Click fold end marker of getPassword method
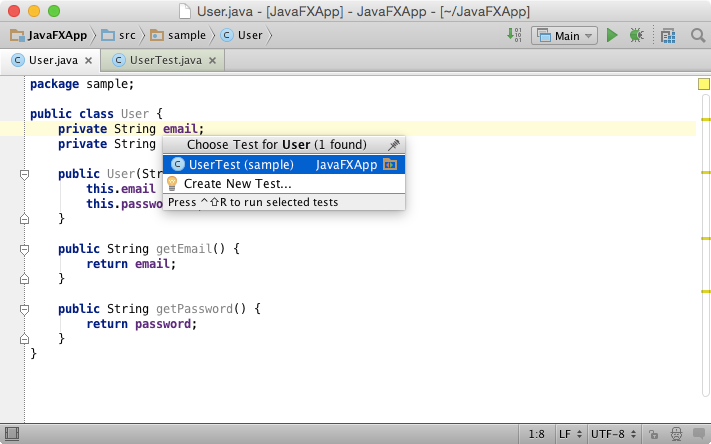This screenshot has width=711, height=444. coord(24,339)
